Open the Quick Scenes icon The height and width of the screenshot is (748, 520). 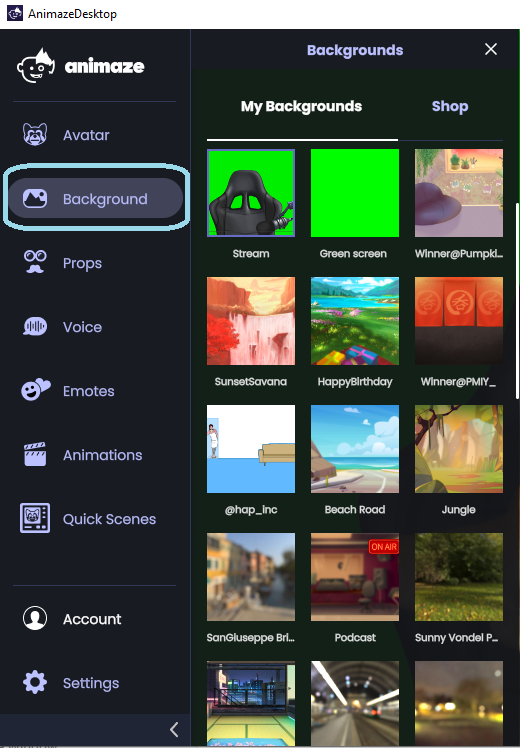pos(35,518)
